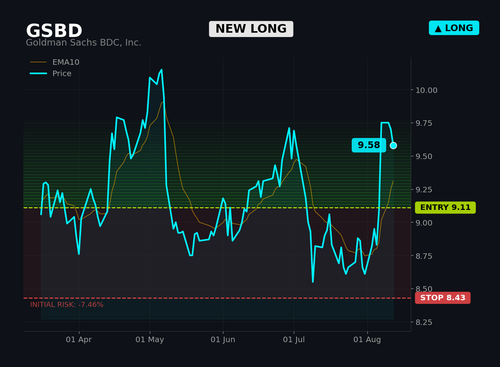Click the 01 Jul date label
The width and height of the screenshot is (500, 367).
294,340
